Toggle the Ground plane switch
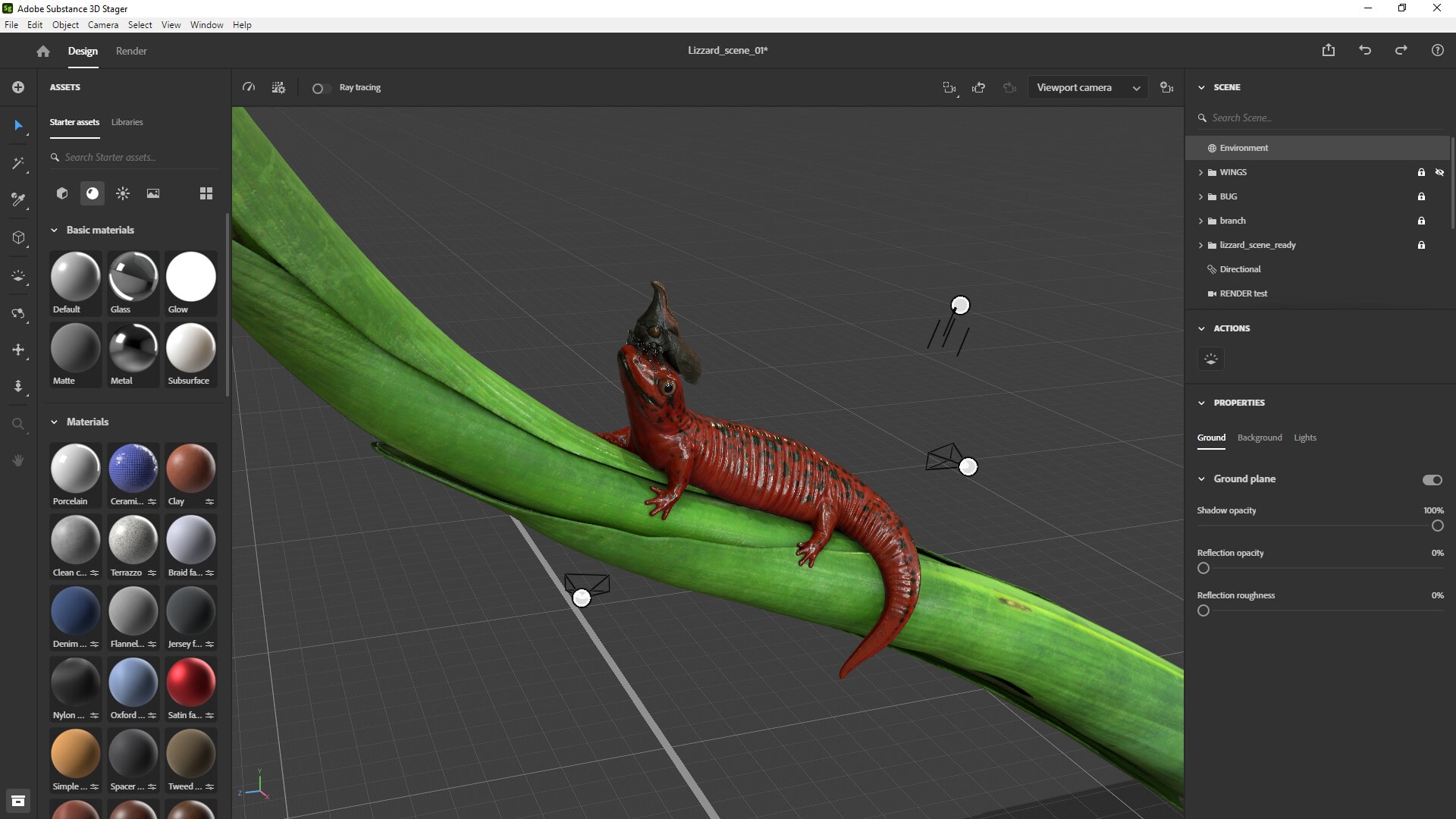Screen dimensions: 1456x819 pos(1432,479)
